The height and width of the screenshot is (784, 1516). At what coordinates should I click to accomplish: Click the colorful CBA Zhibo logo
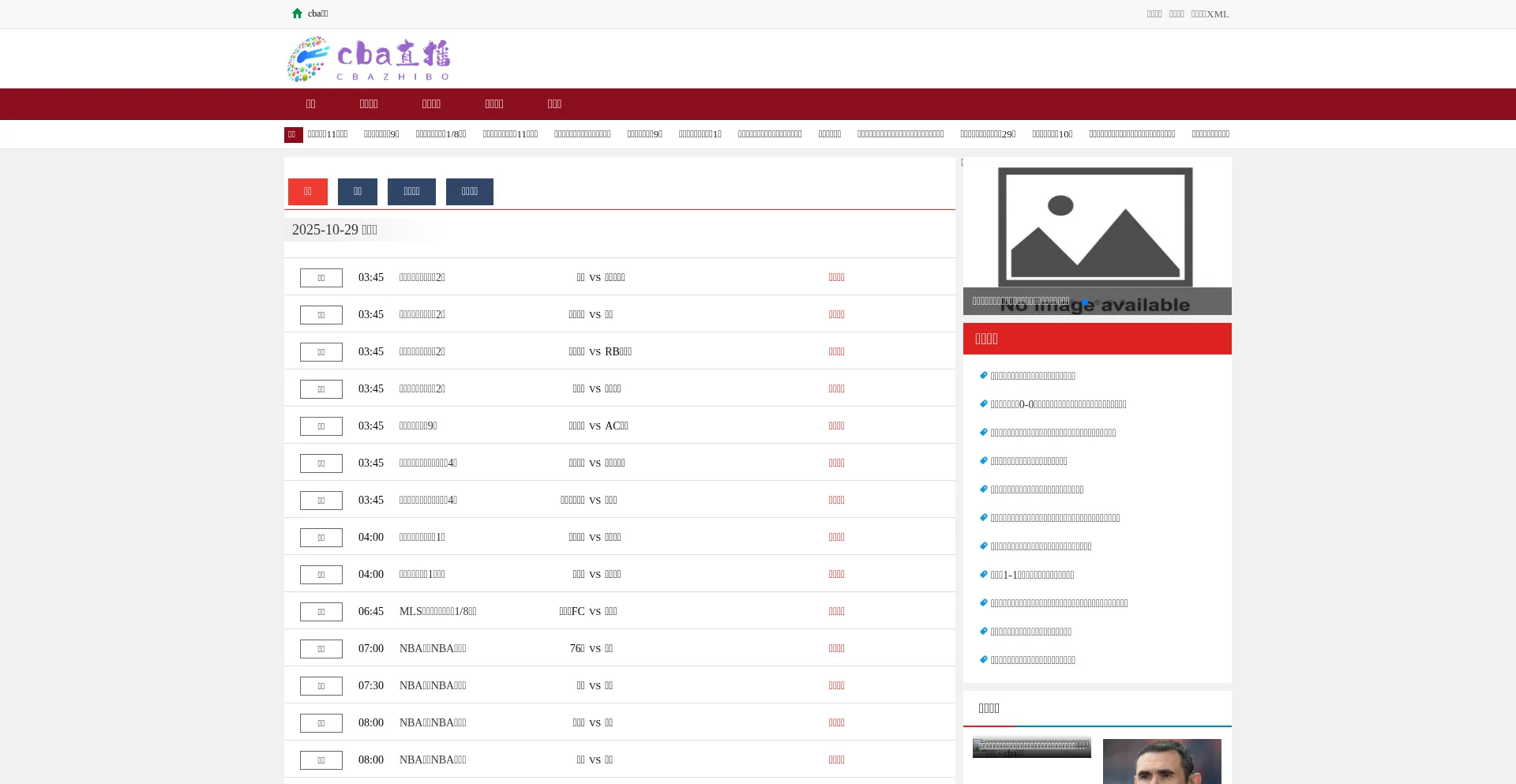[x=369, y=59]
